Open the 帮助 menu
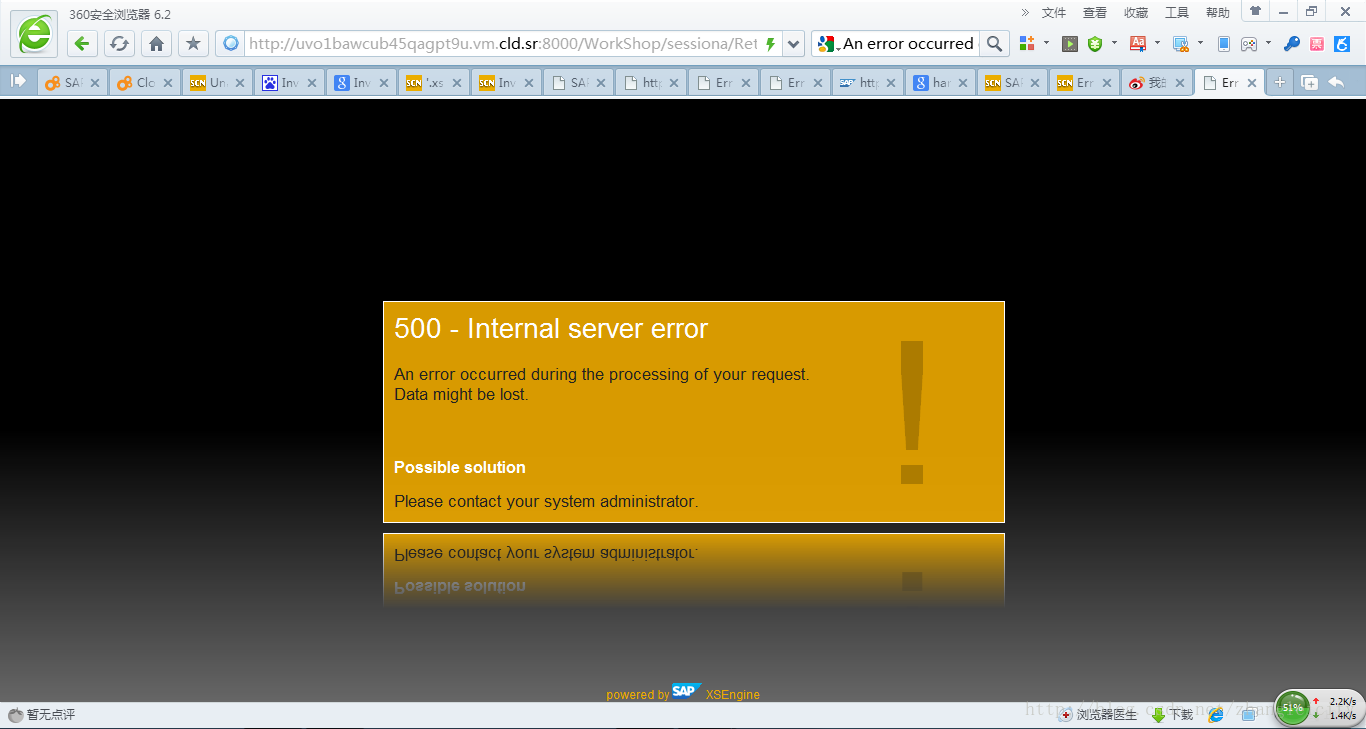1366x729 pixels. (x=1218, y=13)
